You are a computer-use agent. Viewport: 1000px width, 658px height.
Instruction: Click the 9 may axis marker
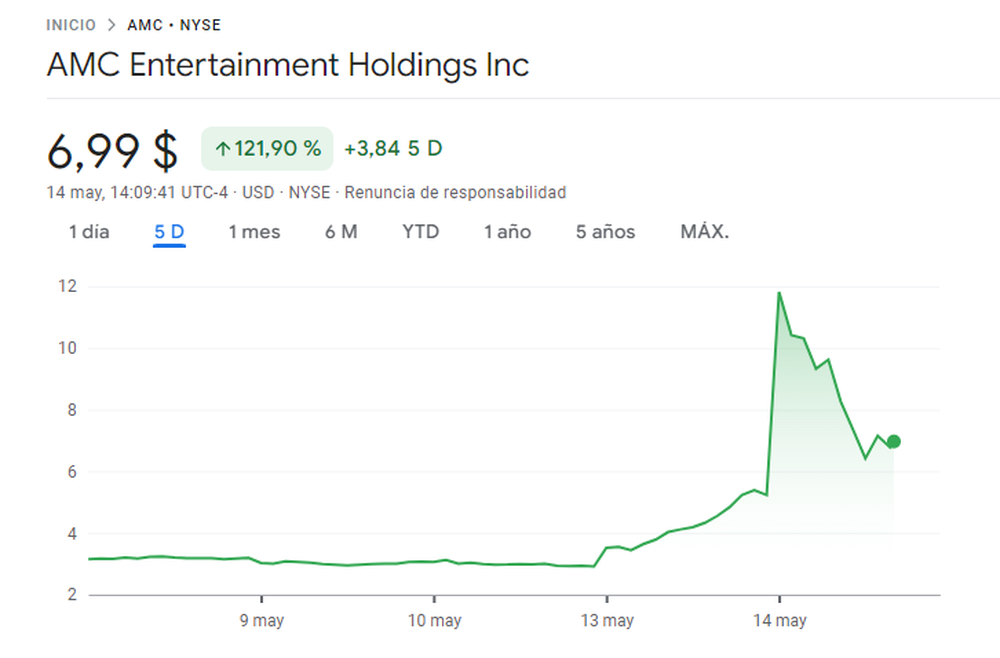[x=261, y=620]
